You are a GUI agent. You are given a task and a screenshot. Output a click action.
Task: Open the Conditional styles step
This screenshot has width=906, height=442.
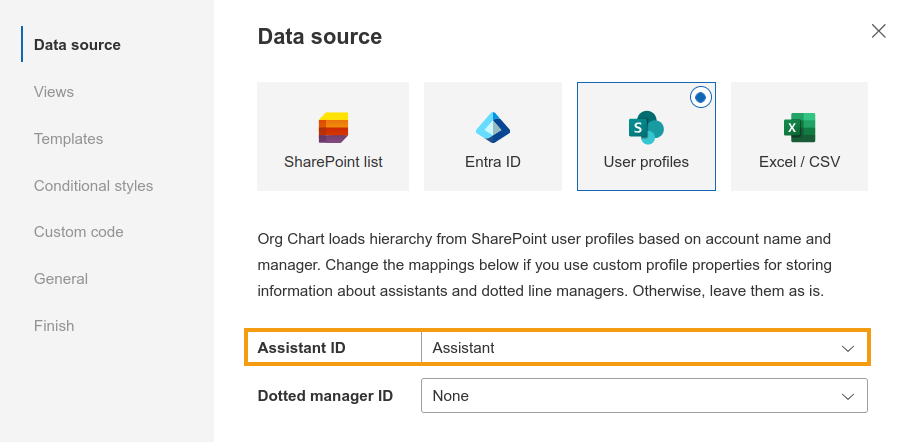coord(94,185)
